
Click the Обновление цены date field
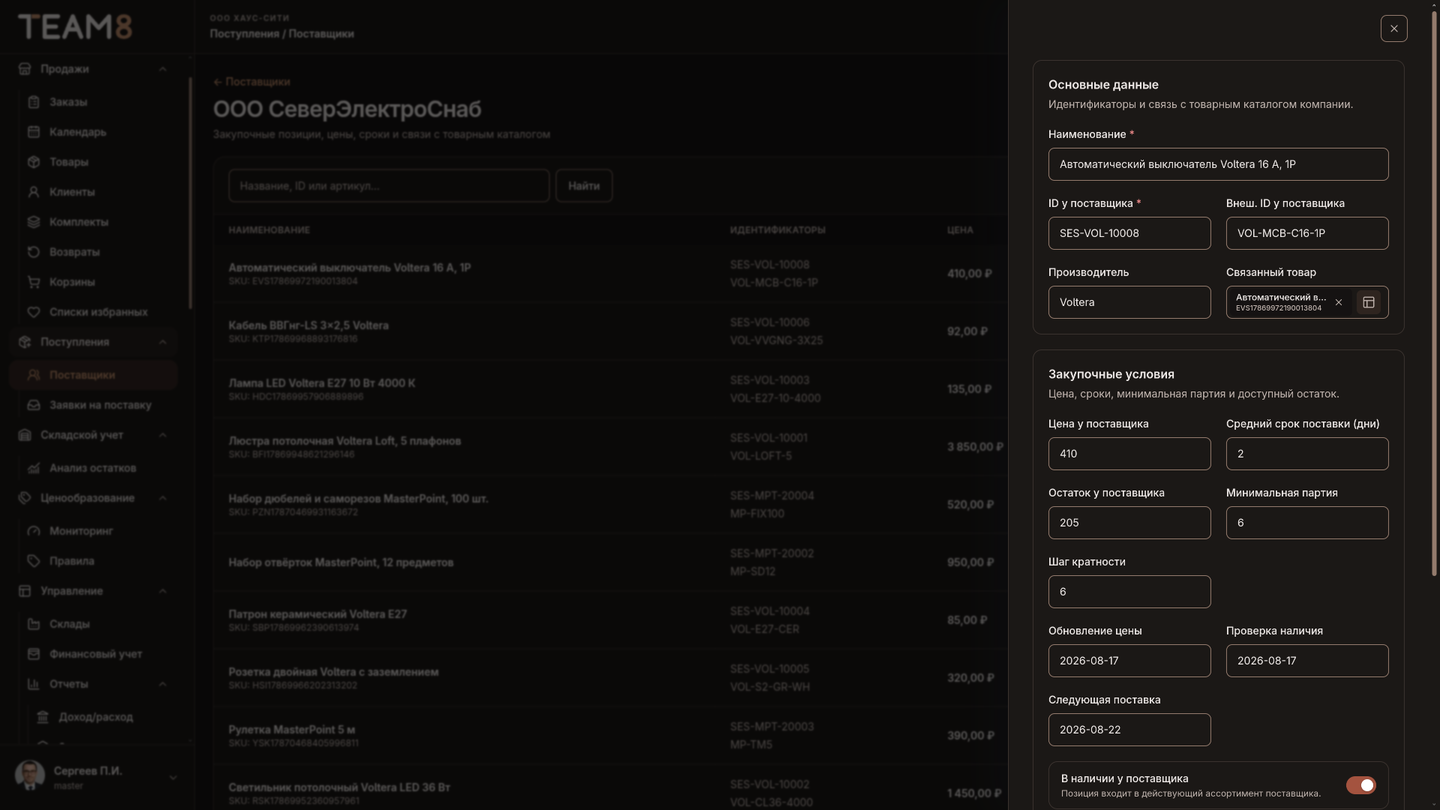coord(1129,660)
